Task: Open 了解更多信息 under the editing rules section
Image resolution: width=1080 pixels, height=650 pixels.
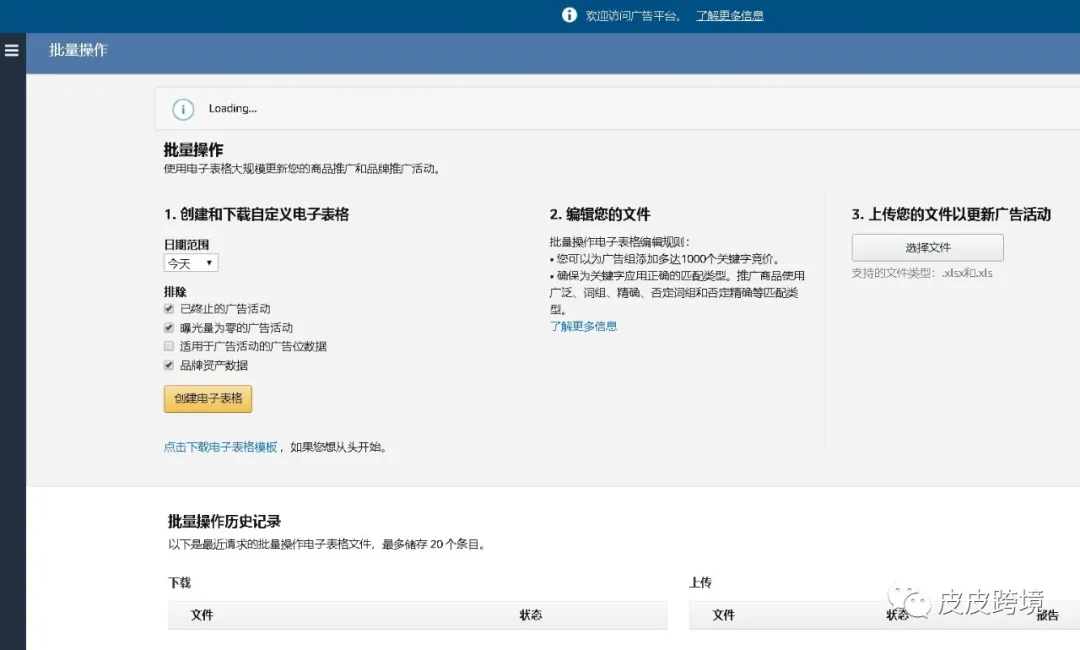Action: click(x=583, y=325)
